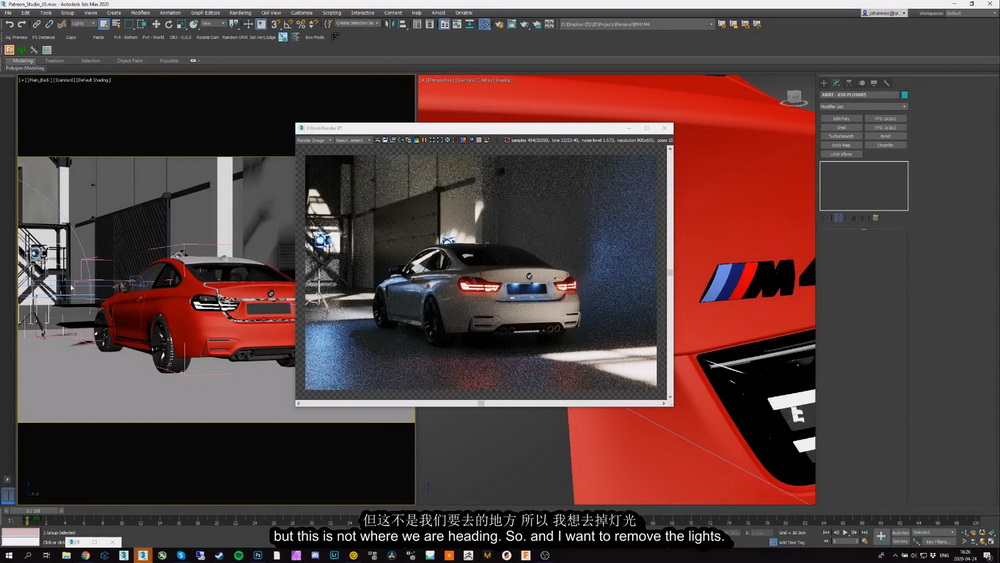Open the project path dropdown
Viewport: 1000px width, 563px height.
pos(636,24)
